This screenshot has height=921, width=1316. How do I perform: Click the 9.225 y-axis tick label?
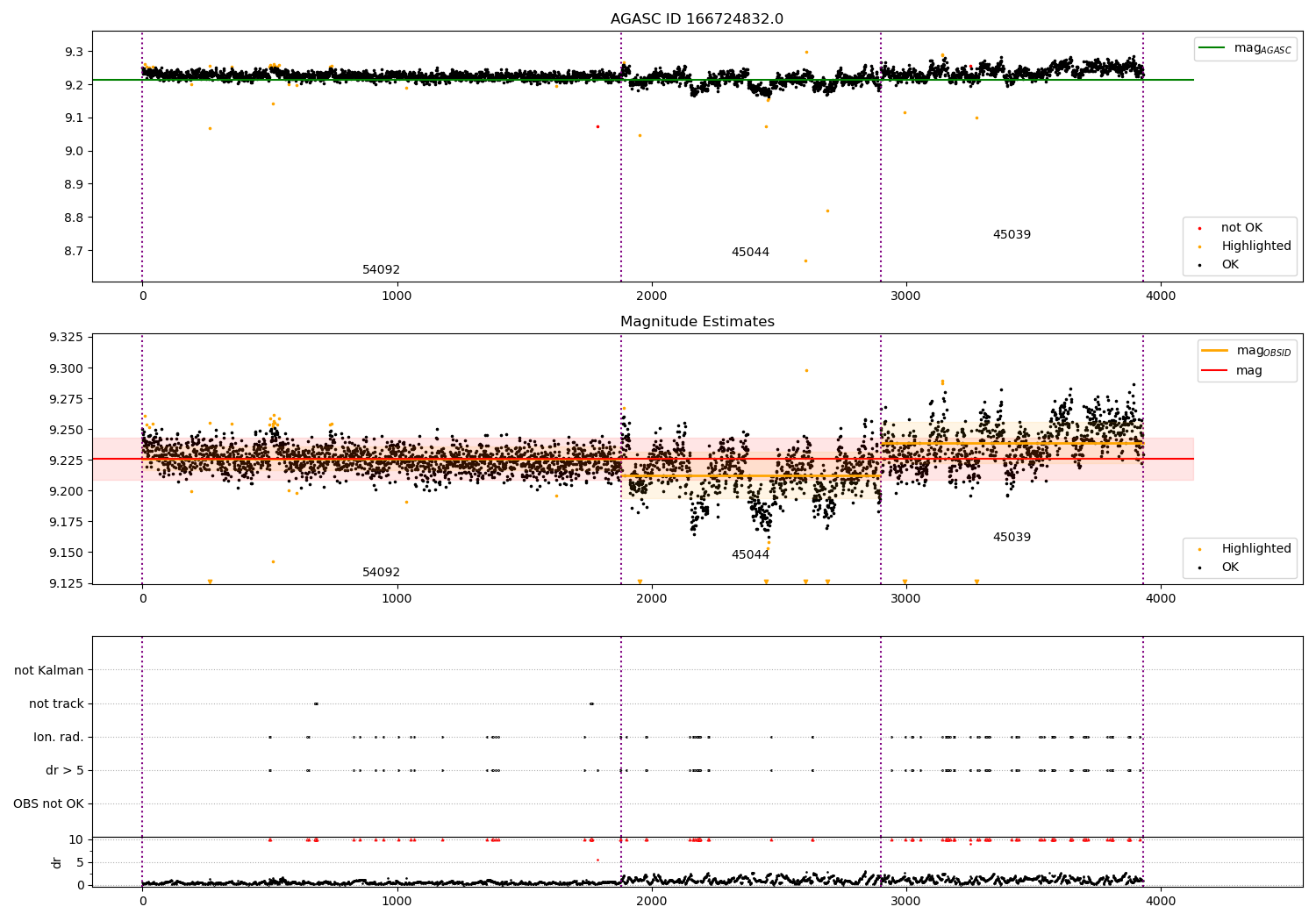tap(67, 460)
